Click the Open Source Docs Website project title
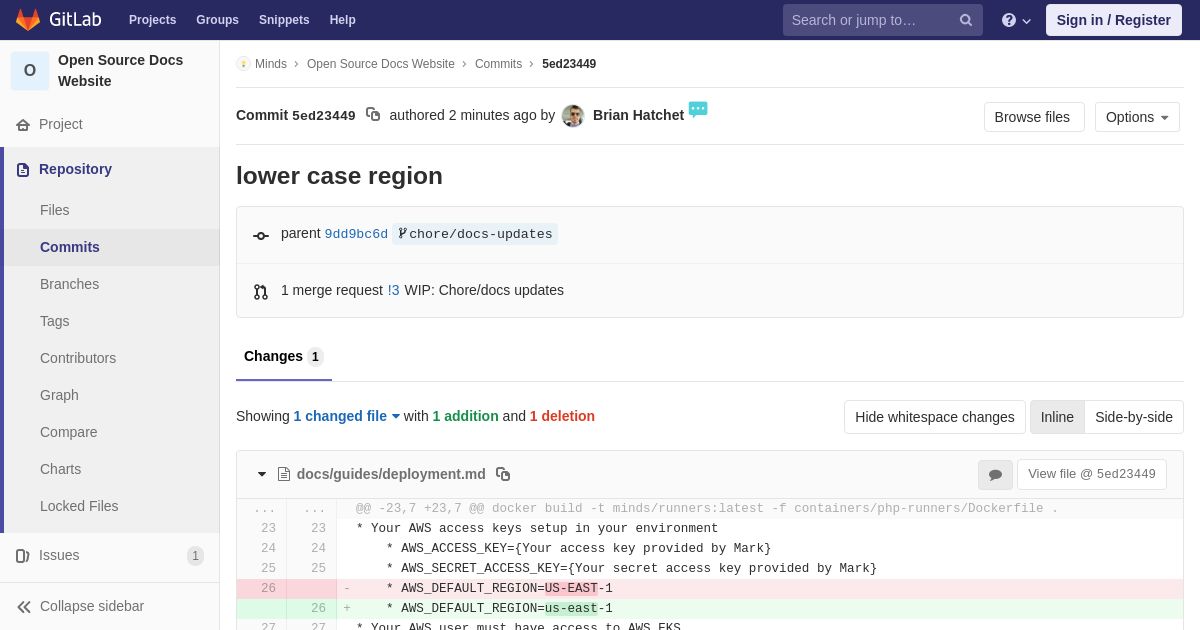The width and height of the screenshot is (1200, 630). 120,71
